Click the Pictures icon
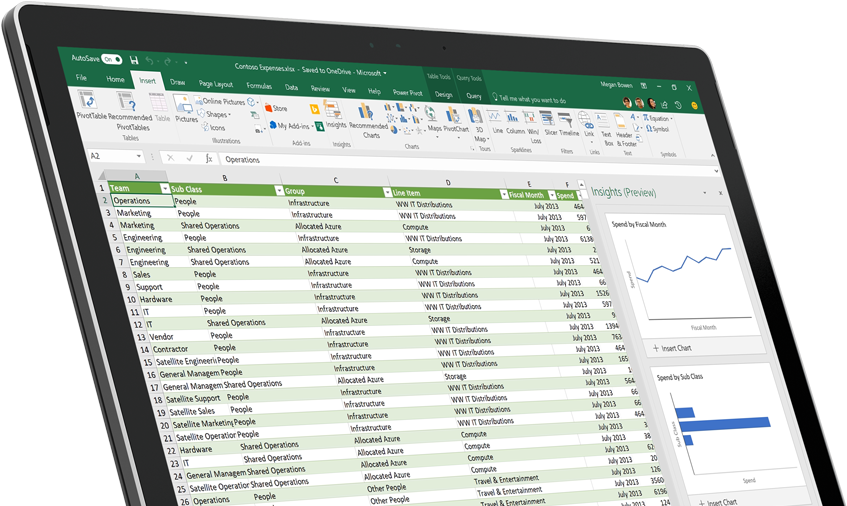 point(185,110)
